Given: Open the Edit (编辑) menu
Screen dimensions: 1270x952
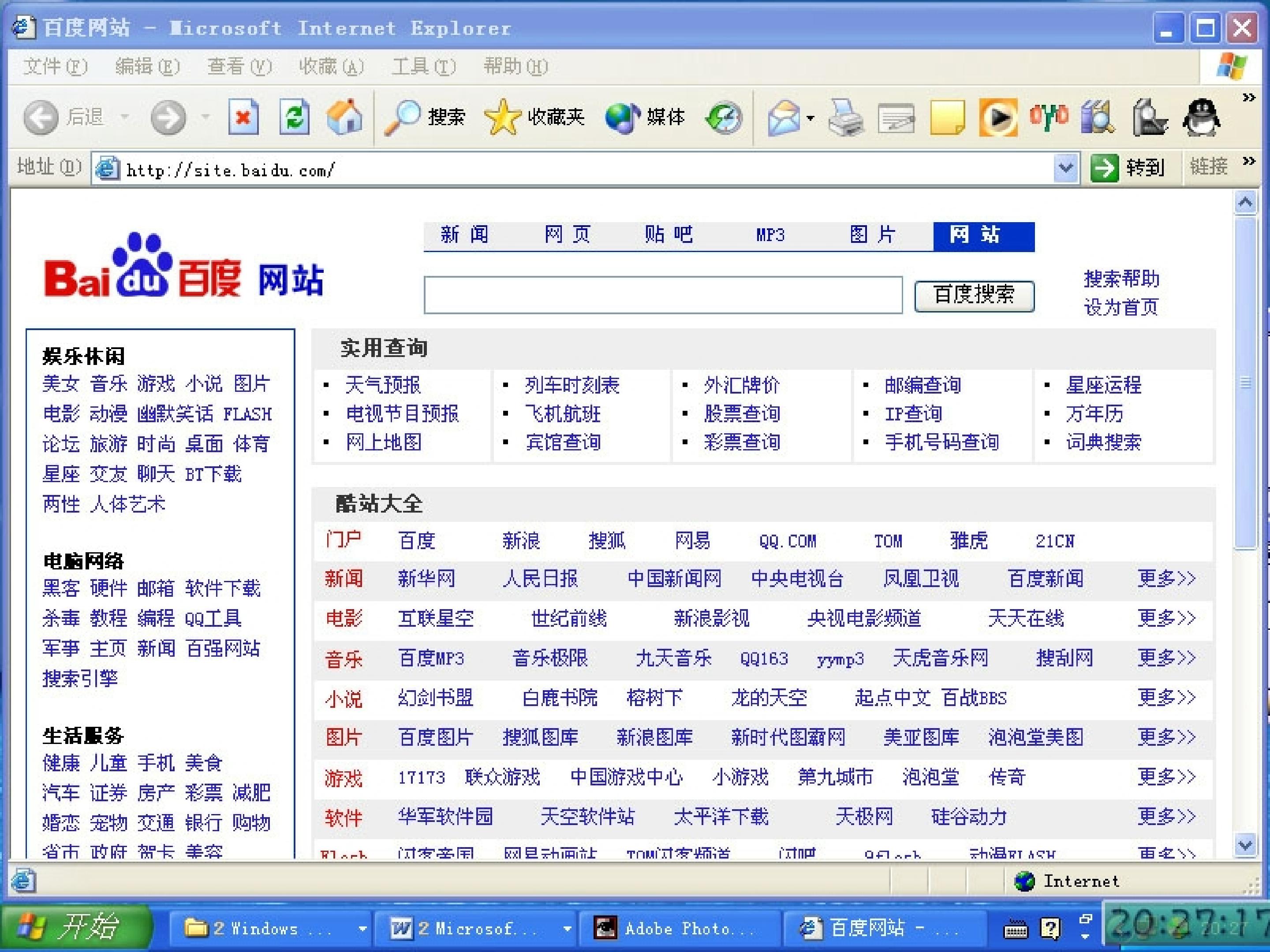Looking at the screenshot, I should [x=148, y=67].
